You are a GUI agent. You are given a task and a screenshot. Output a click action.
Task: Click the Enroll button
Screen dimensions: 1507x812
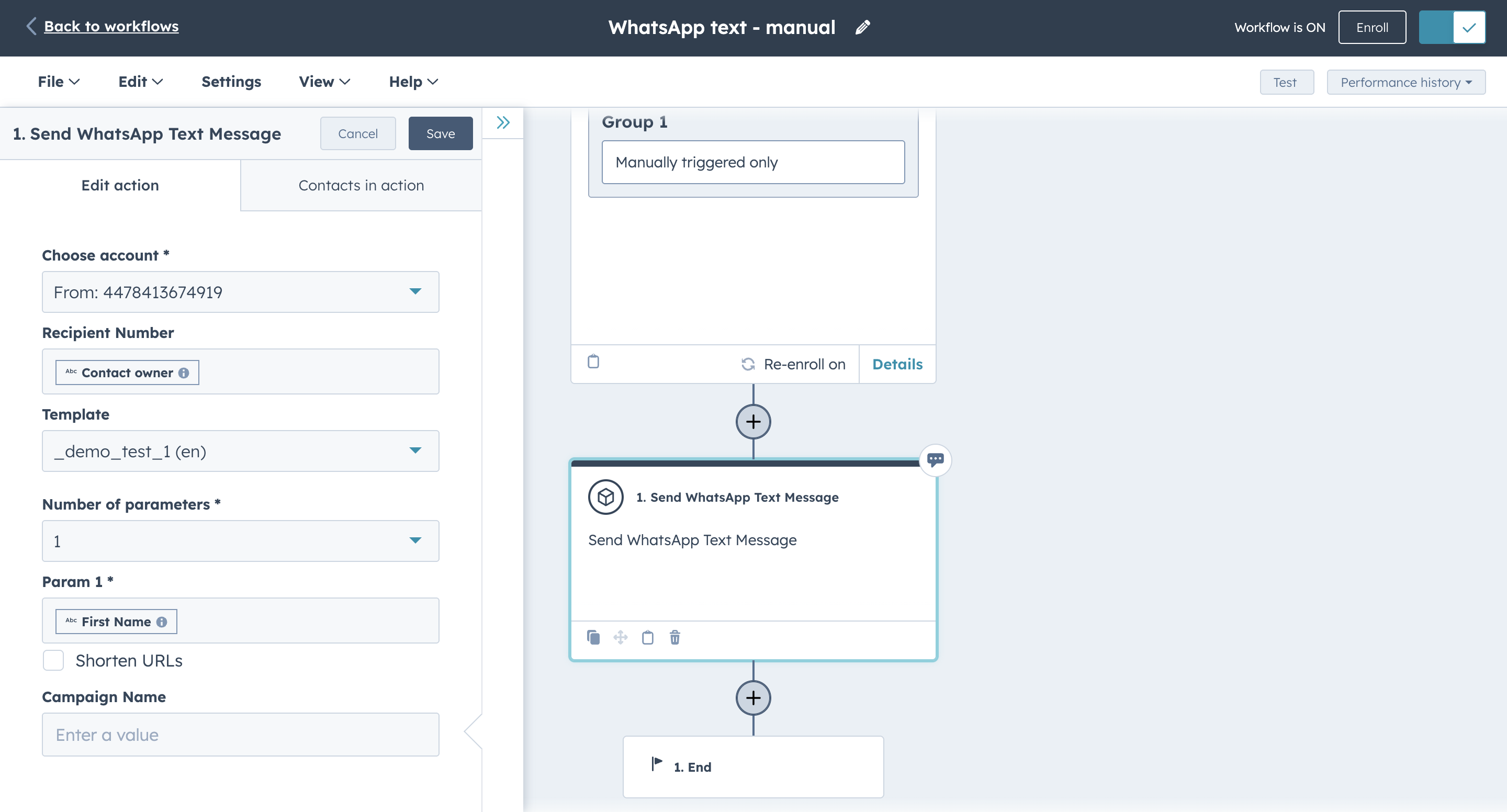[1372, 28]
